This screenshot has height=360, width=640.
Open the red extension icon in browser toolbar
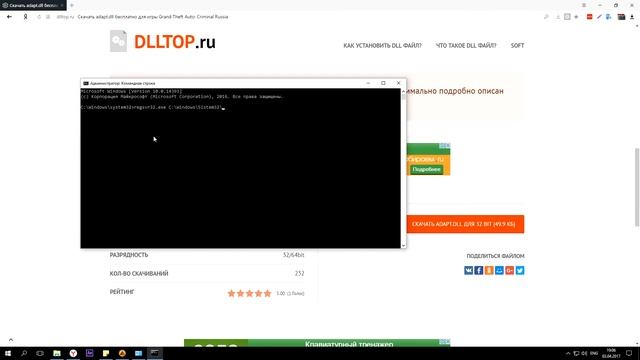pos(589,17)
